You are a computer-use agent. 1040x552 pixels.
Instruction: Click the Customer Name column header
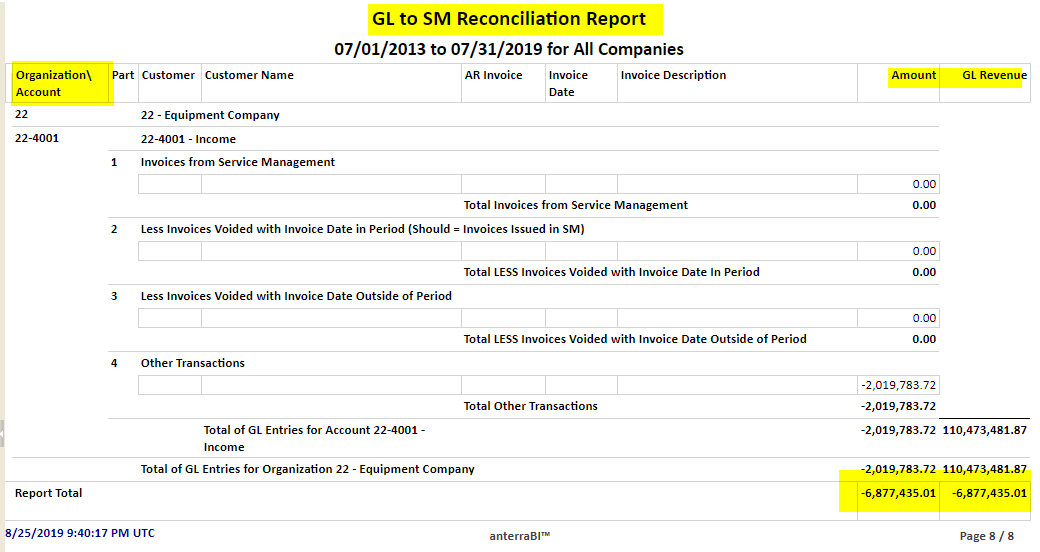249,75
